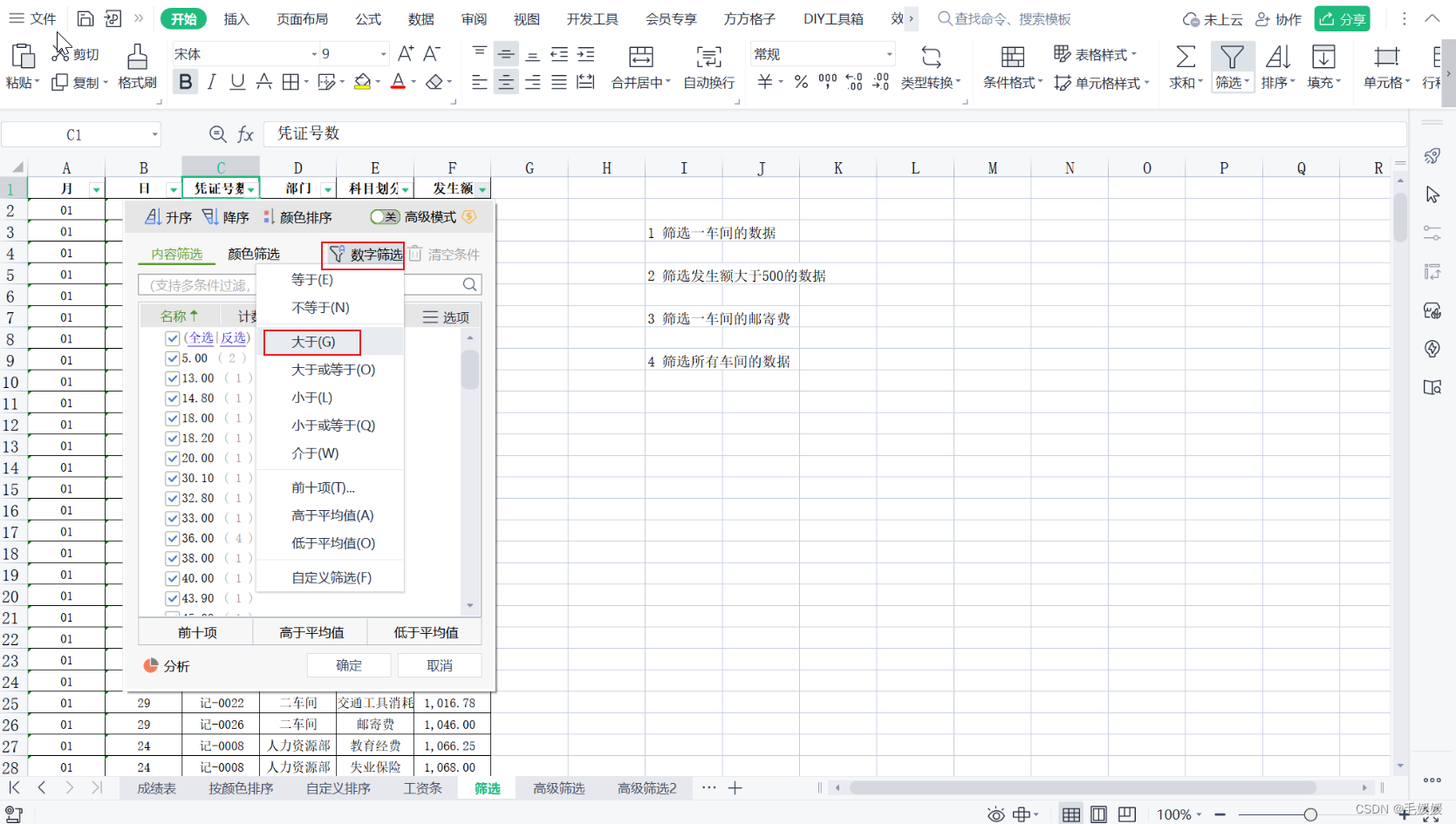Click the underline icon
The image size is (1456, 824).
coord(237,82)
